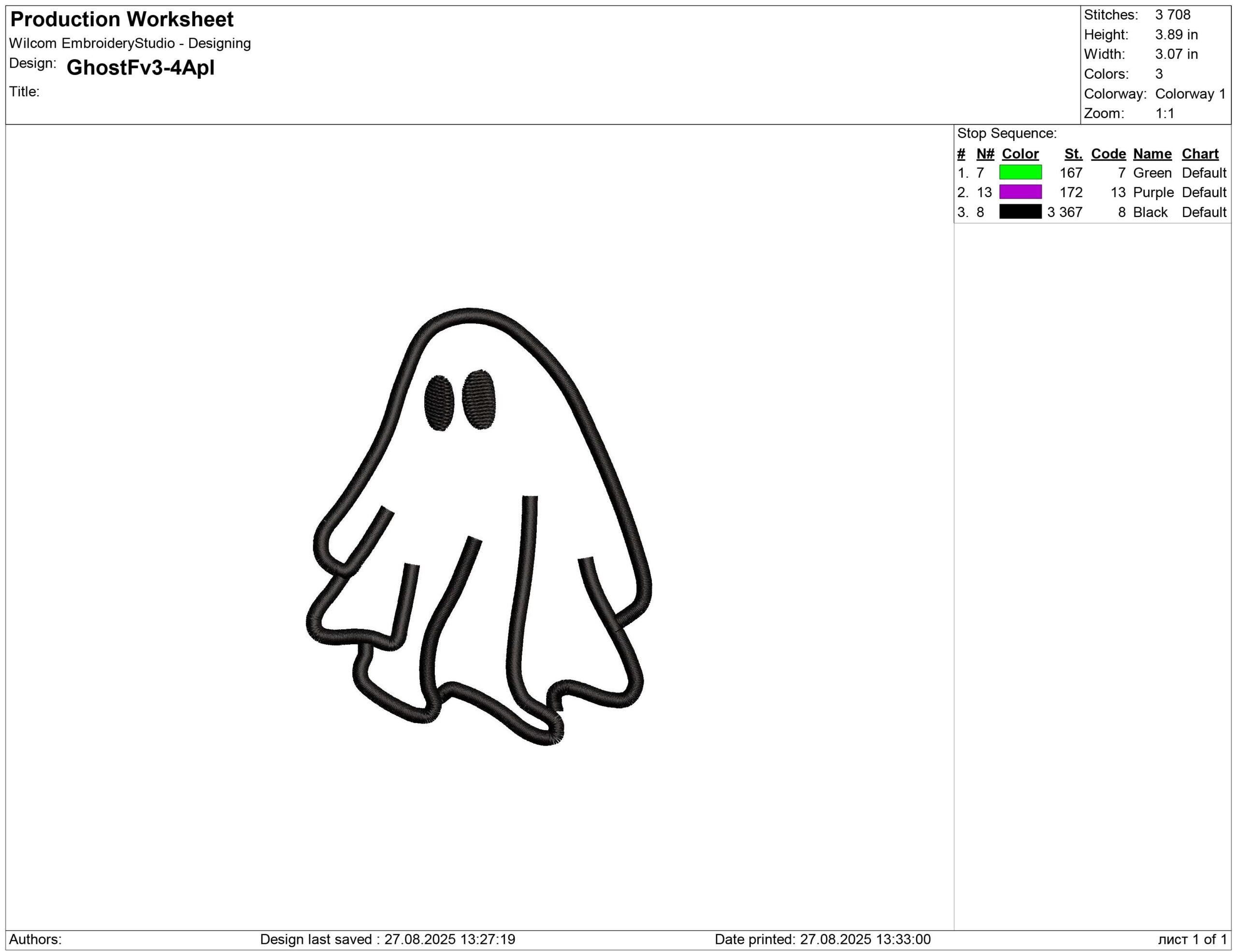Click the Name column header
The image size is (1237, 952).
tap(1152, 154)
